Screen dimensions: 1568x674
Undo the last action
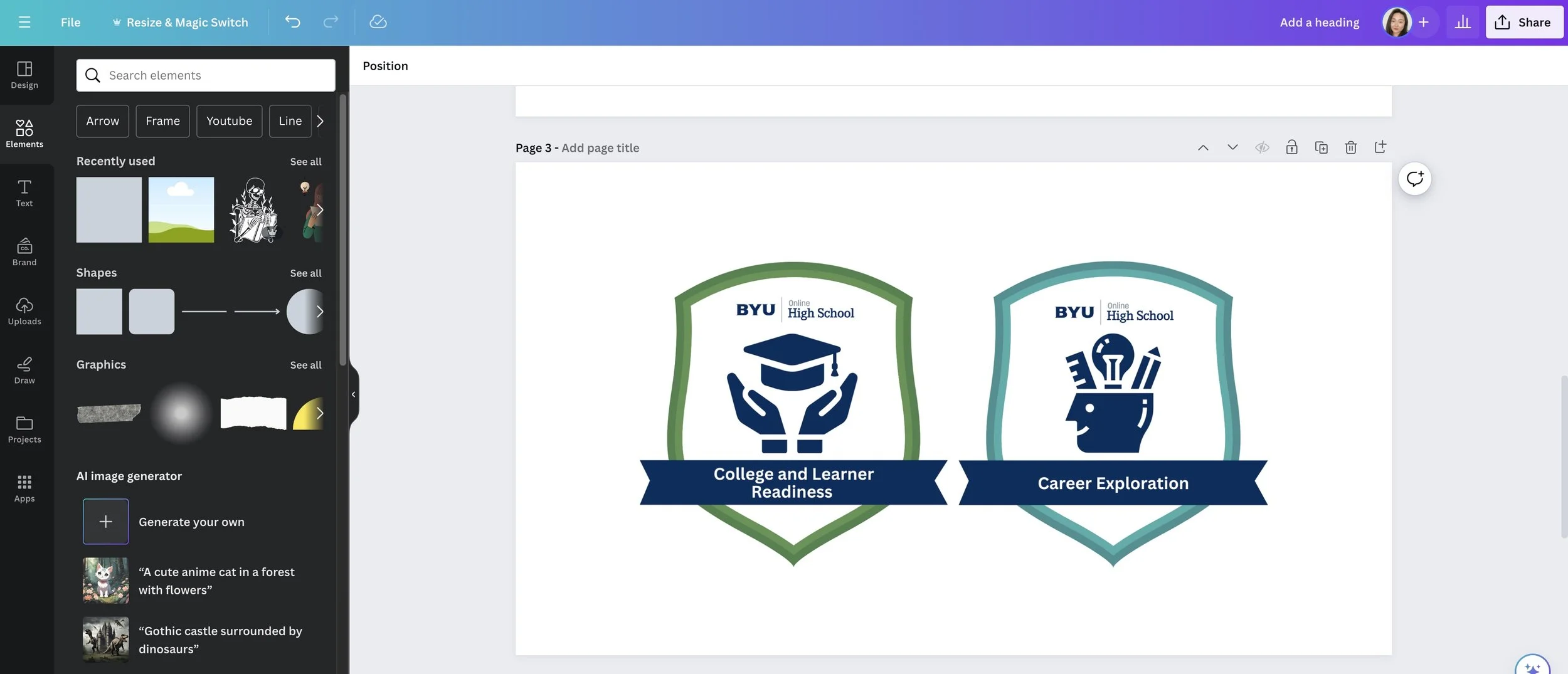coord(292,22)
